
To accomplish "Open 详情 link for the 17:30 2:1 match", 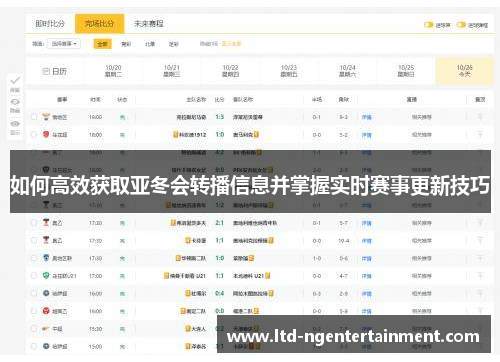I will 367,223.
